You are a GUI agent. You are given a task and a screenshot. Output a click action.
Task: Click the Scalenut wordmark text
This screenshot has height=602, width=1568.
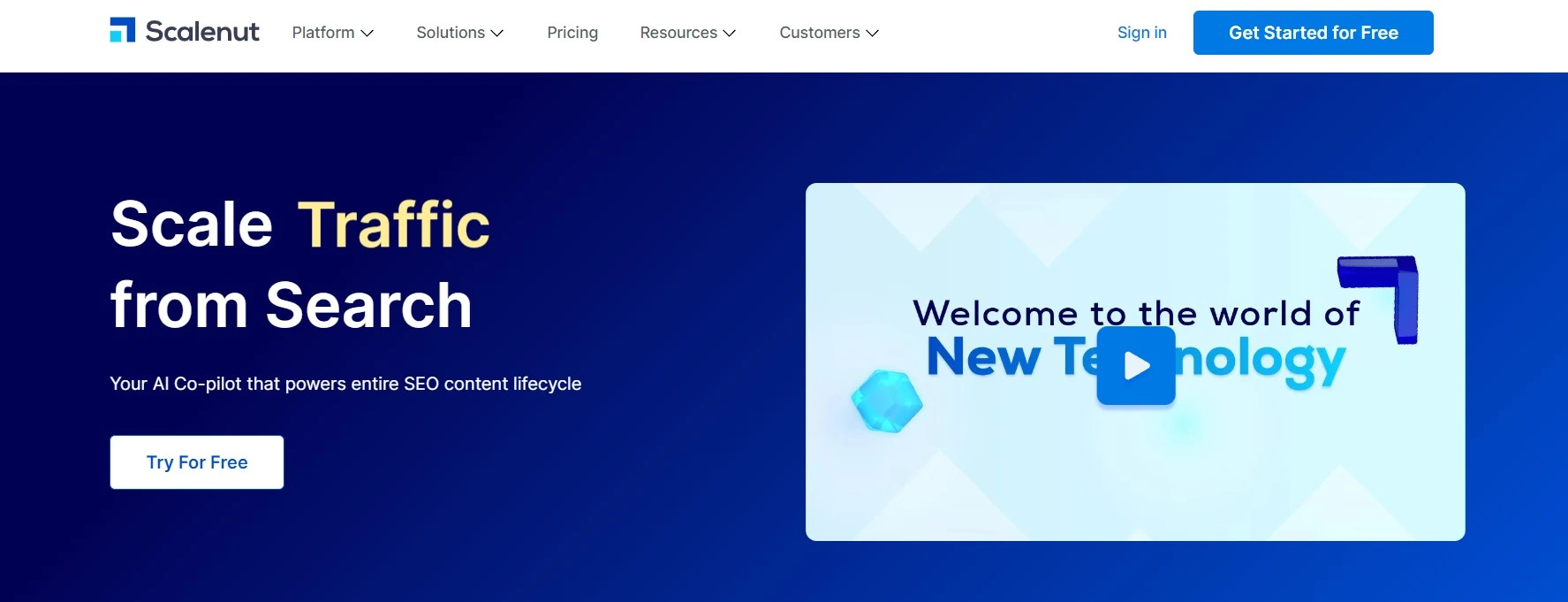click(x=202, y=32)
